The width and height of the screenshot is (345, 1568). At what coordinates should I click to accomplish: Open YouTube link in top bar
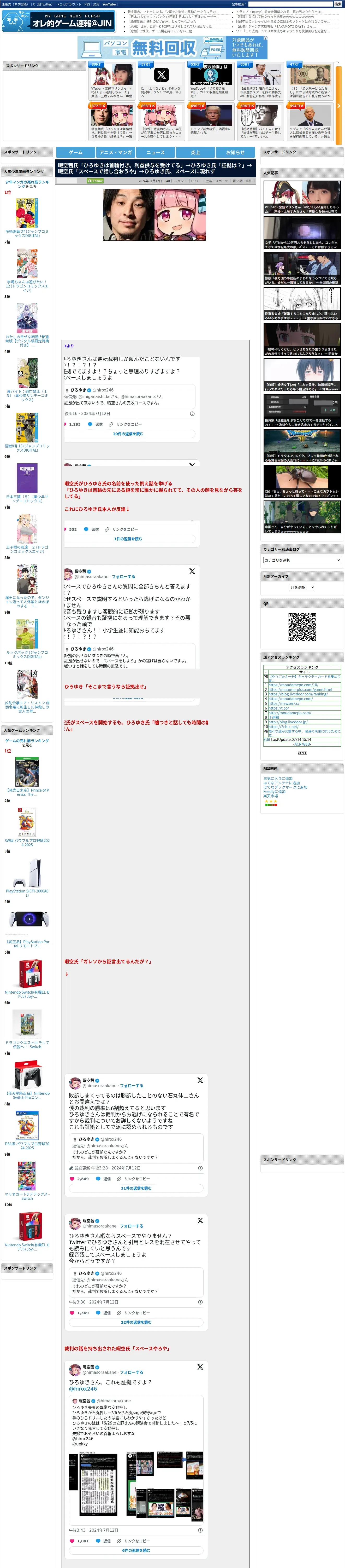tap(109, 4)
